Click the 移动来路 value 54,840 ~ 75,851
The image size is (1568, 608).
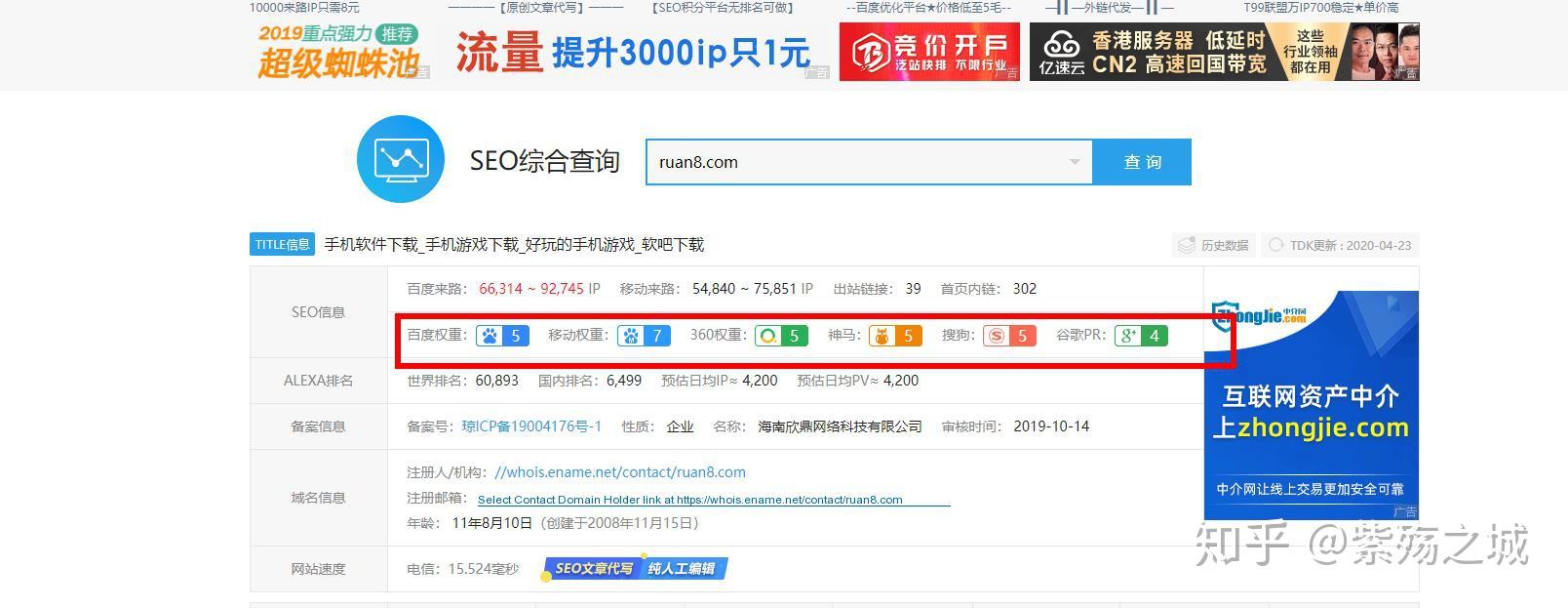[745, 289]
